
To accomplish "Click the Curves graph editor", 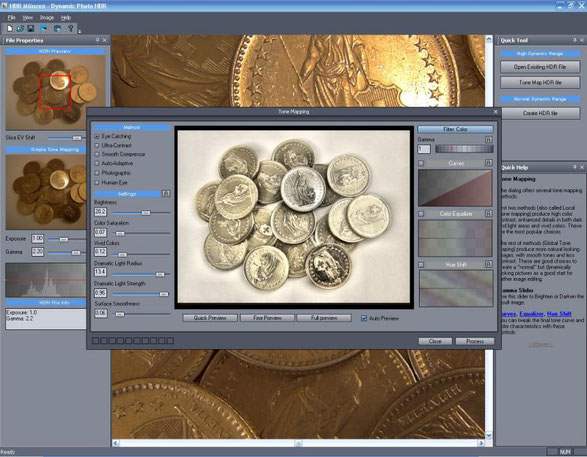I will (455, 188).
